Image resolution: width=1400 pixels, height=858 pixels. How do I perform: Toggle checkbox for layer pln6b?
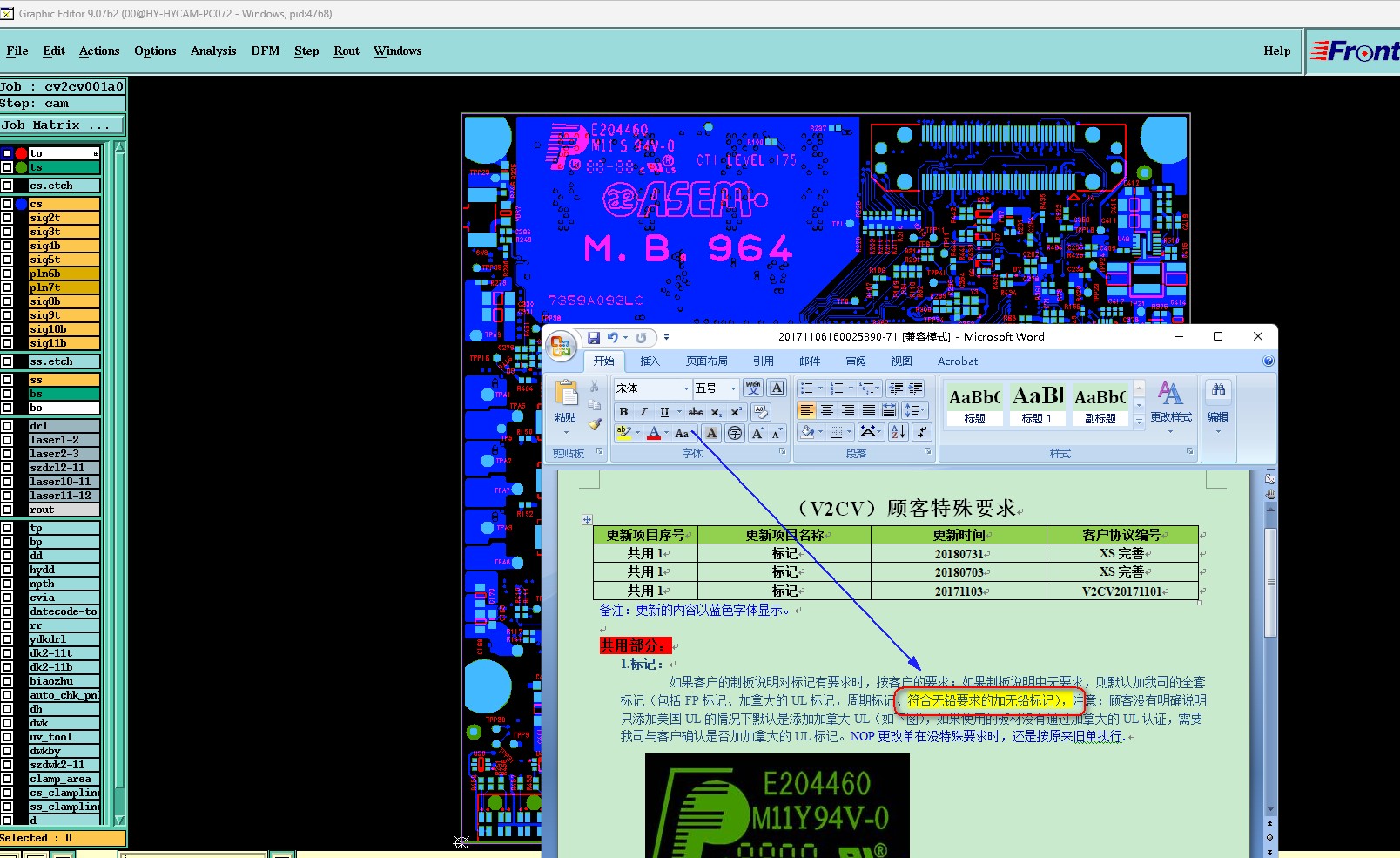point(7,274)
